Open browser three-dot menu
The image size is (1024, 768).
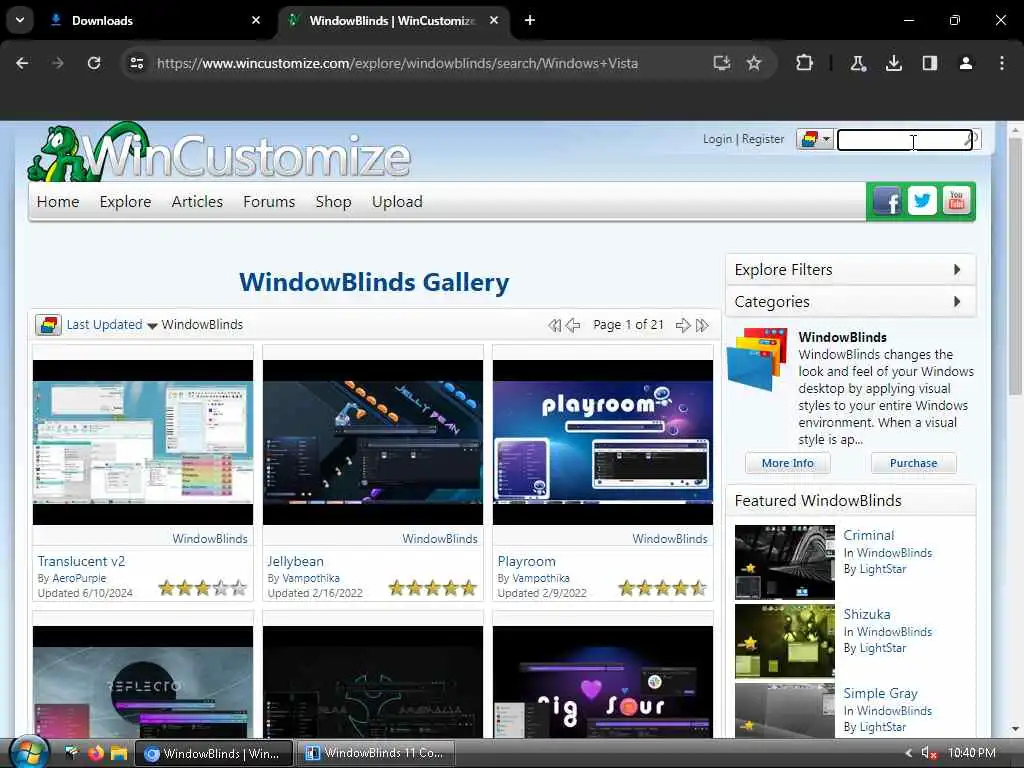pos(1002,63)
